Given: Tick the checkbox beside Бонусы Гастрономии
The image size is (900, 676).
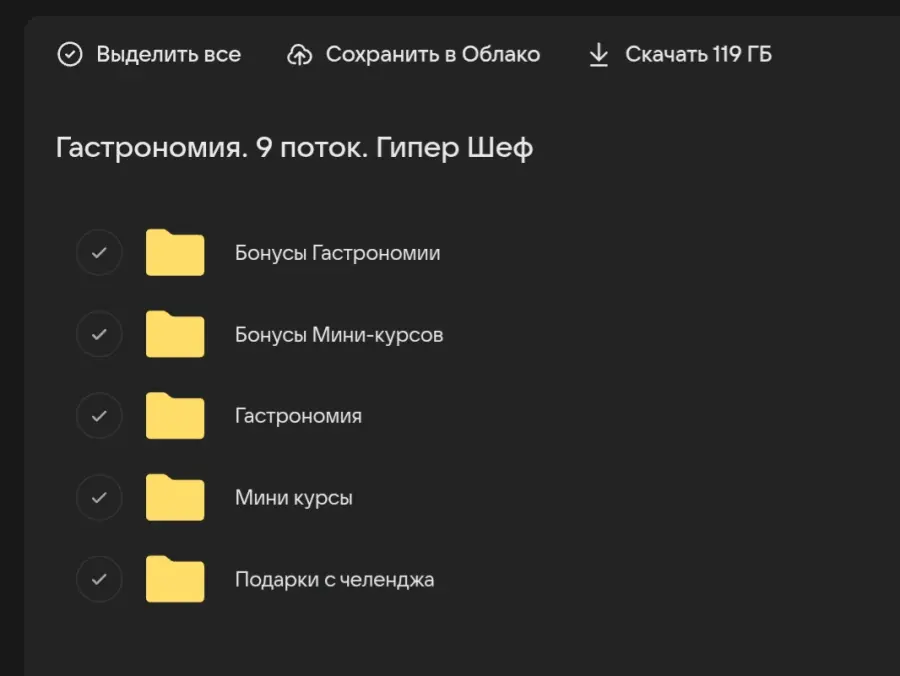Looking at the screenshot, I should click(99, 253).
